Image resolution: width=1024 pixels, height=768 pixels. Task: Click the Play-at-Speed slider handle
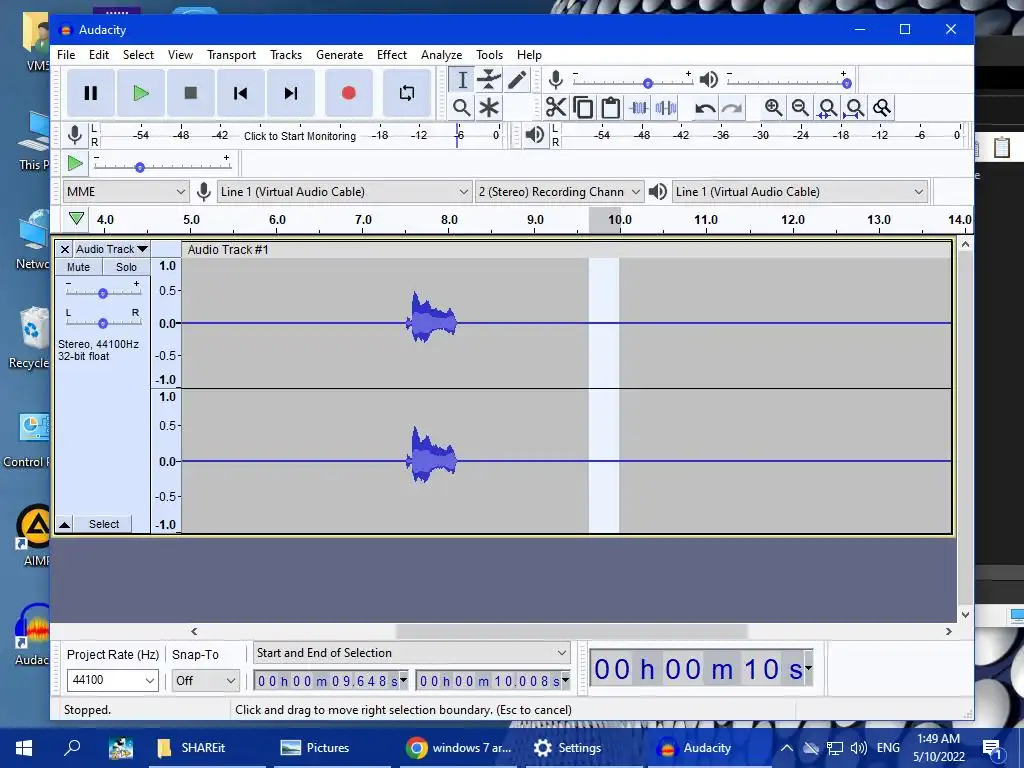139,168
